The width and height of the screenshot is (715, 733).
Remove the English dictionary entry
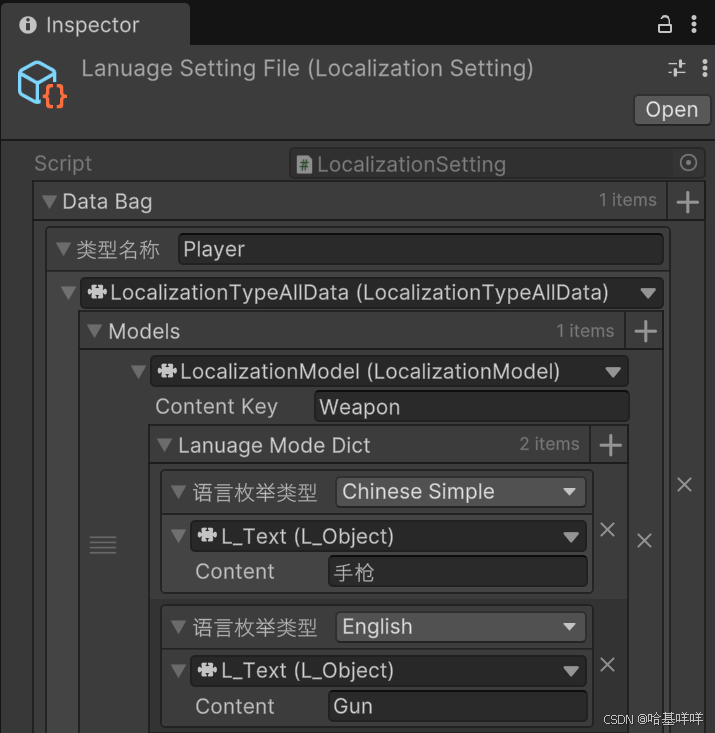coord(607,664)
